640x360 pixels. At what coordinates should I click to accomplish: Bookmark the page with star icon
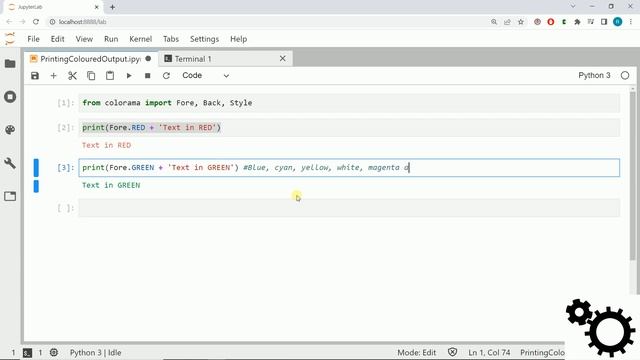[521, 22]
